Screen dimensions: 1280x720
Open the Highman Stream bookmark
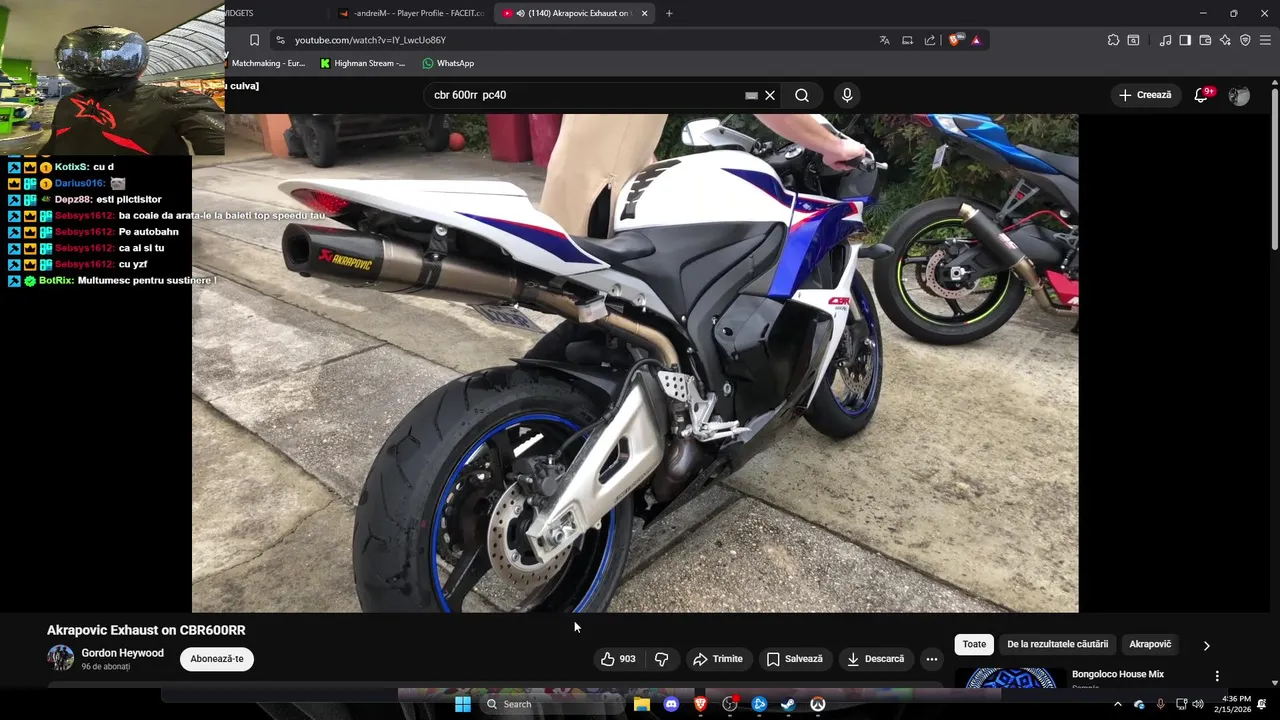[362, 63]
